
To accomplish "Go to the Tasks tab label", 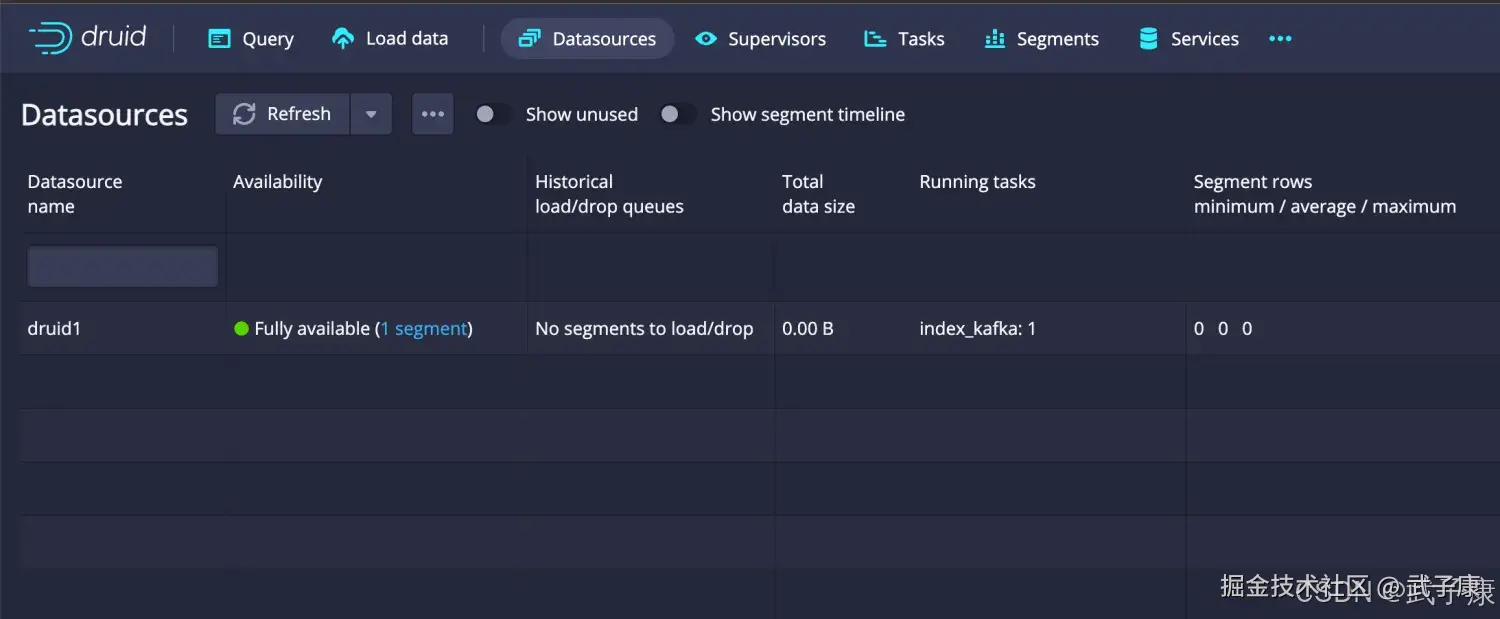I will point(921,39).
